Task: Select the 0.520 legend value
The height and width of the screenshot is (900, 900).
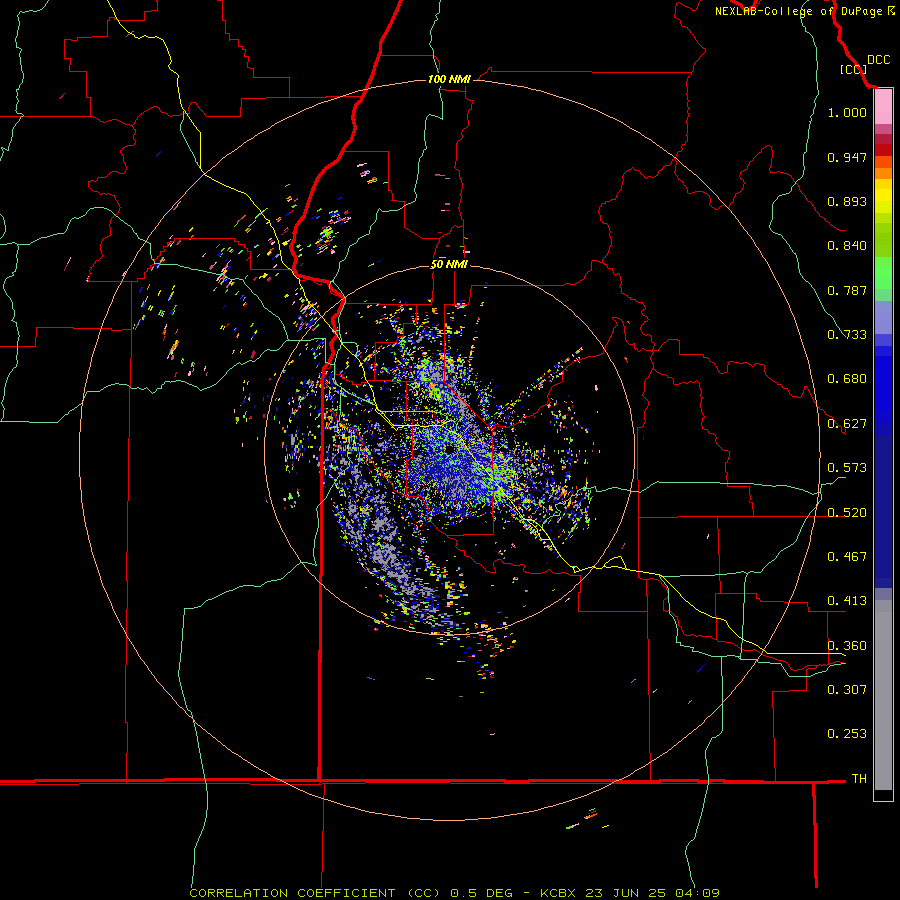Action: 847,513
